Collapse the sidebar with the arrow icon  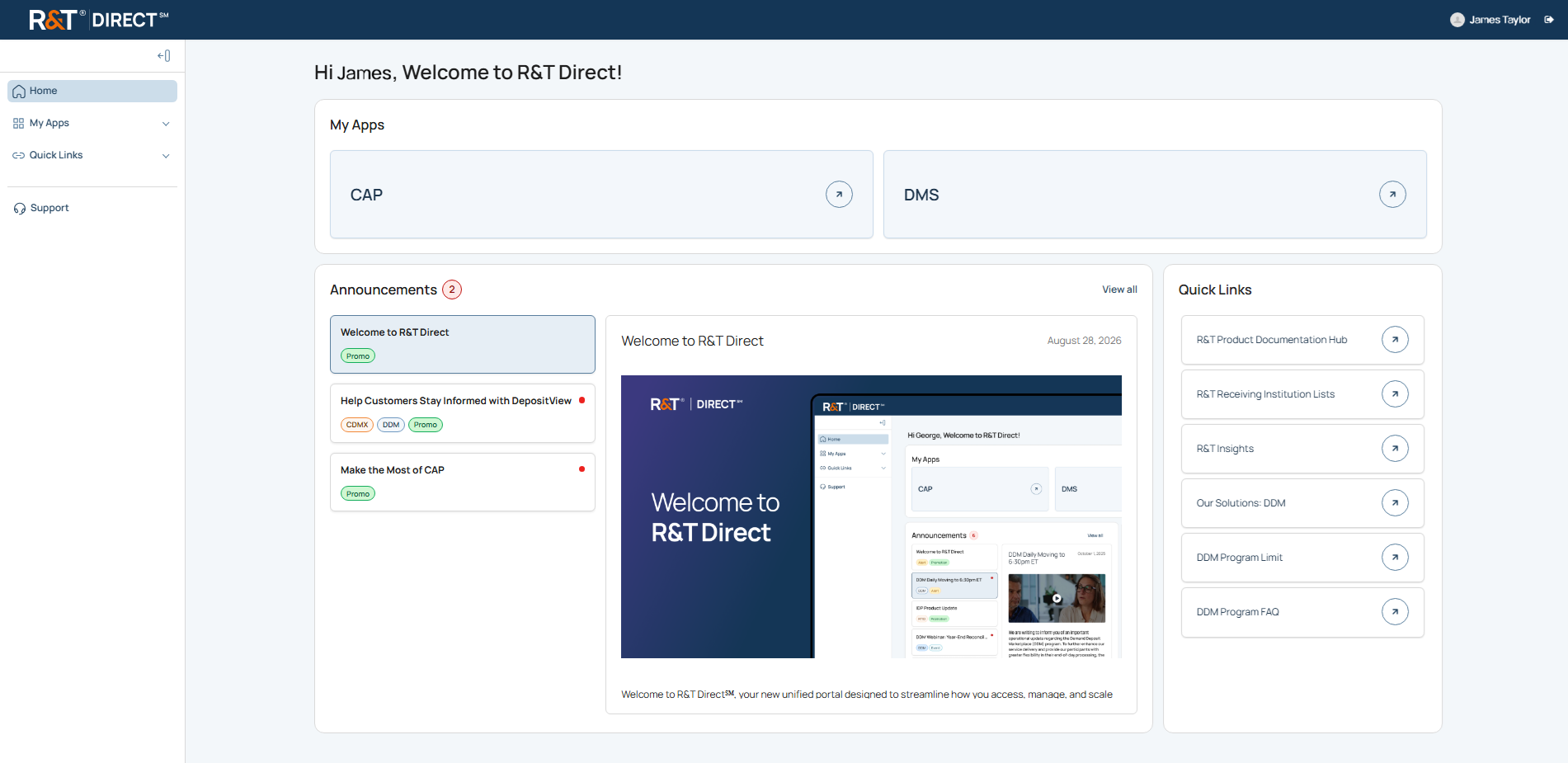164,56
